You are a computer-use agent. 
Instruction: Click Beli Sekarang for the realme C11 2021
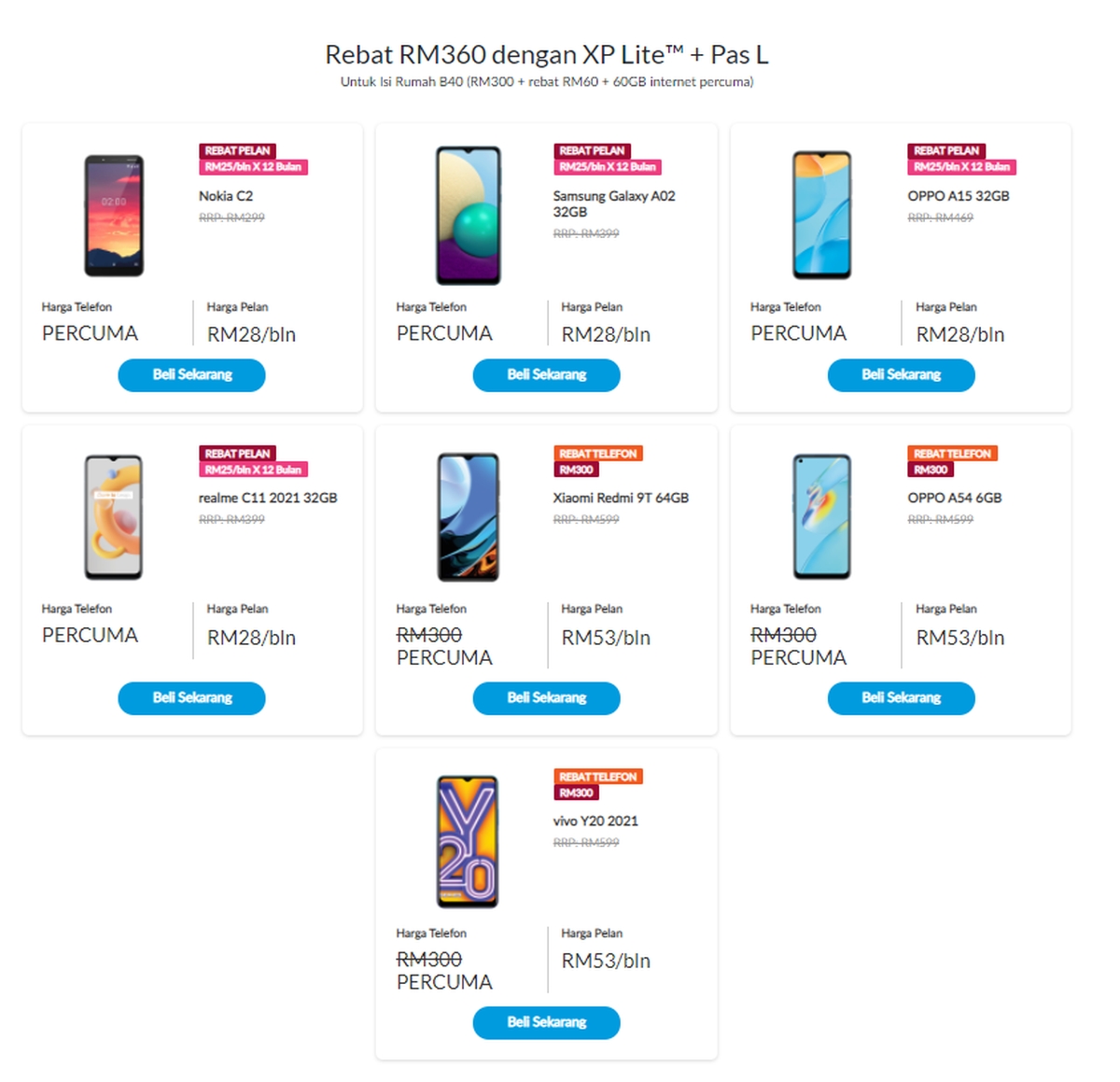point(190,698)
